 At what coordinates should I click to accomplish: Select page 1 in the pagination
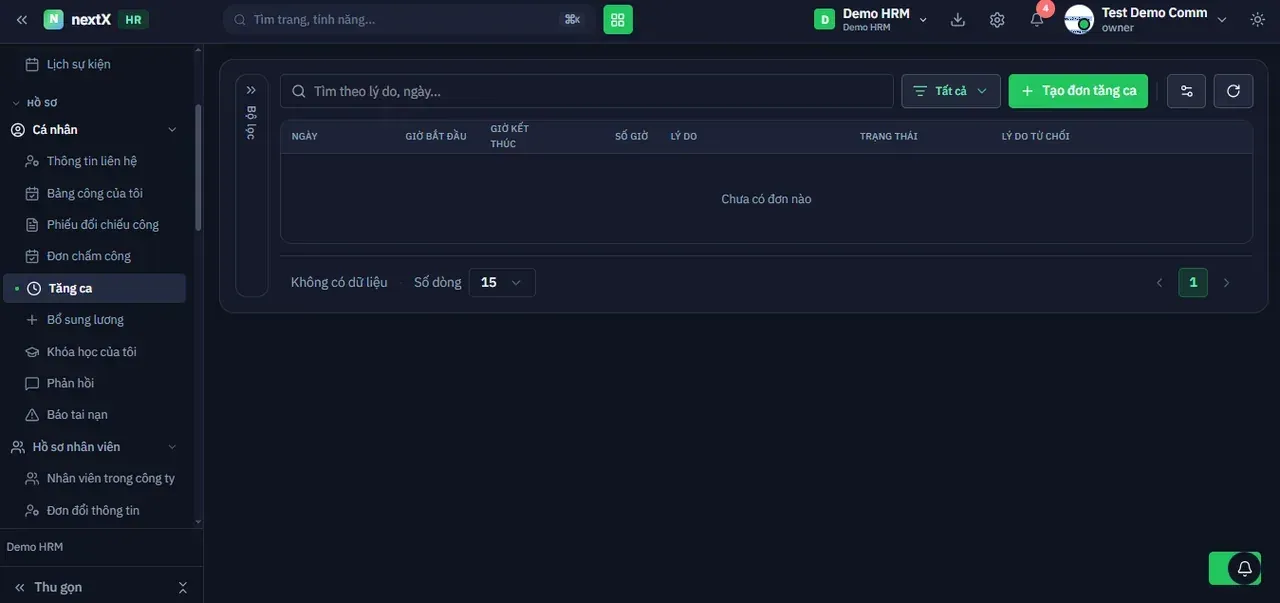pyautogui.click(x=1193, y=283)
